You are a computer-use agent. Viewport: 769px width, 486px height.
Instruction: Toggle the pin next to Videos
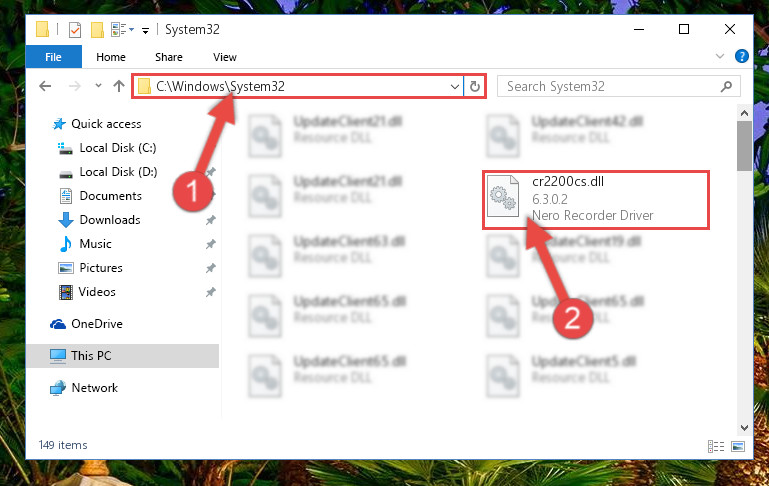210,292
